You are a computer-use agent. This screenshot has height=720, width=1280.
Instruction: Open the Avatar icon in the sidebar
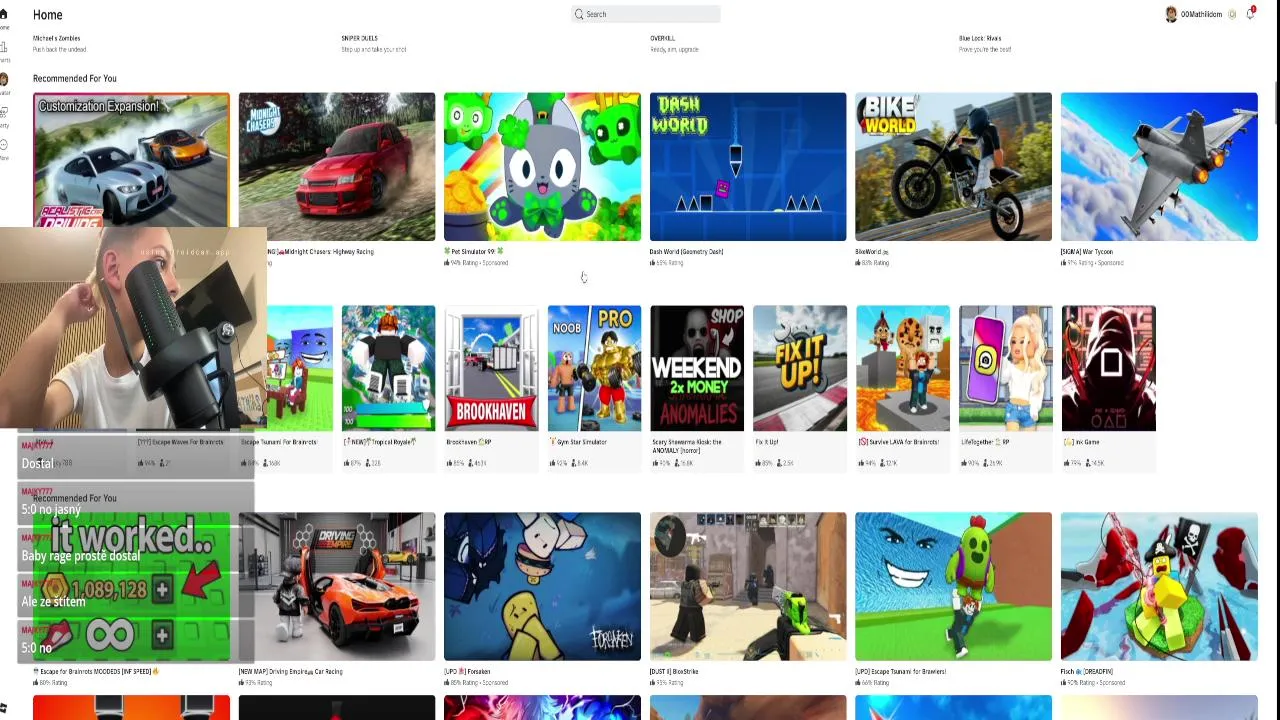4,80
